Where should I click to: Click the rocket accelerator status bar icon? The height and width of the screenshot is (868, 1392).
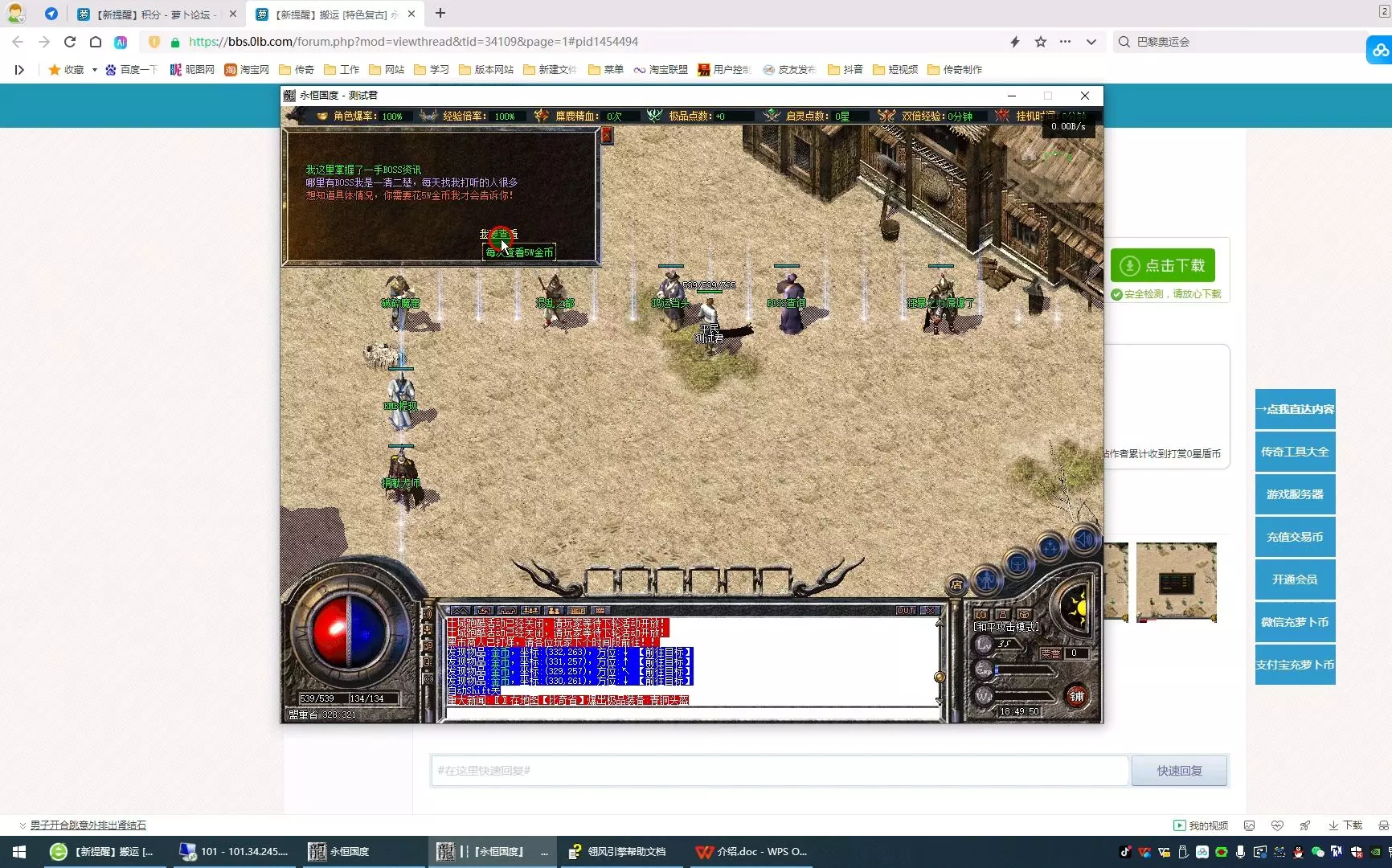(1305, 825)
